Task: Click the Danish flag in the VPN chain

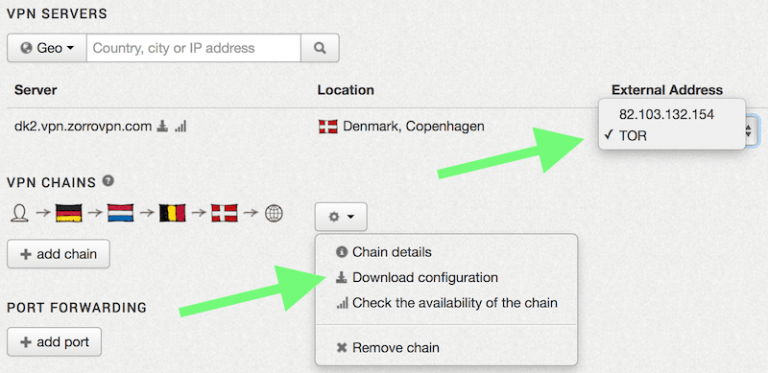Action: tap(224, 213)
